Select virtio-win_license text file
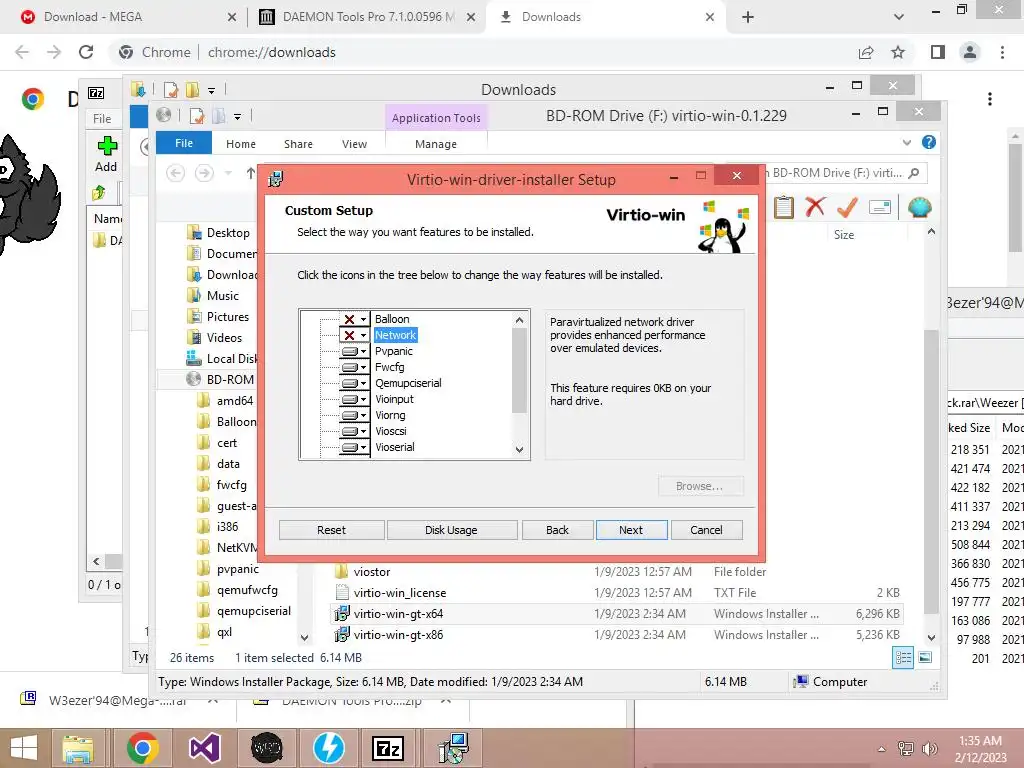The image size is (1024, 768). point(616,592)
